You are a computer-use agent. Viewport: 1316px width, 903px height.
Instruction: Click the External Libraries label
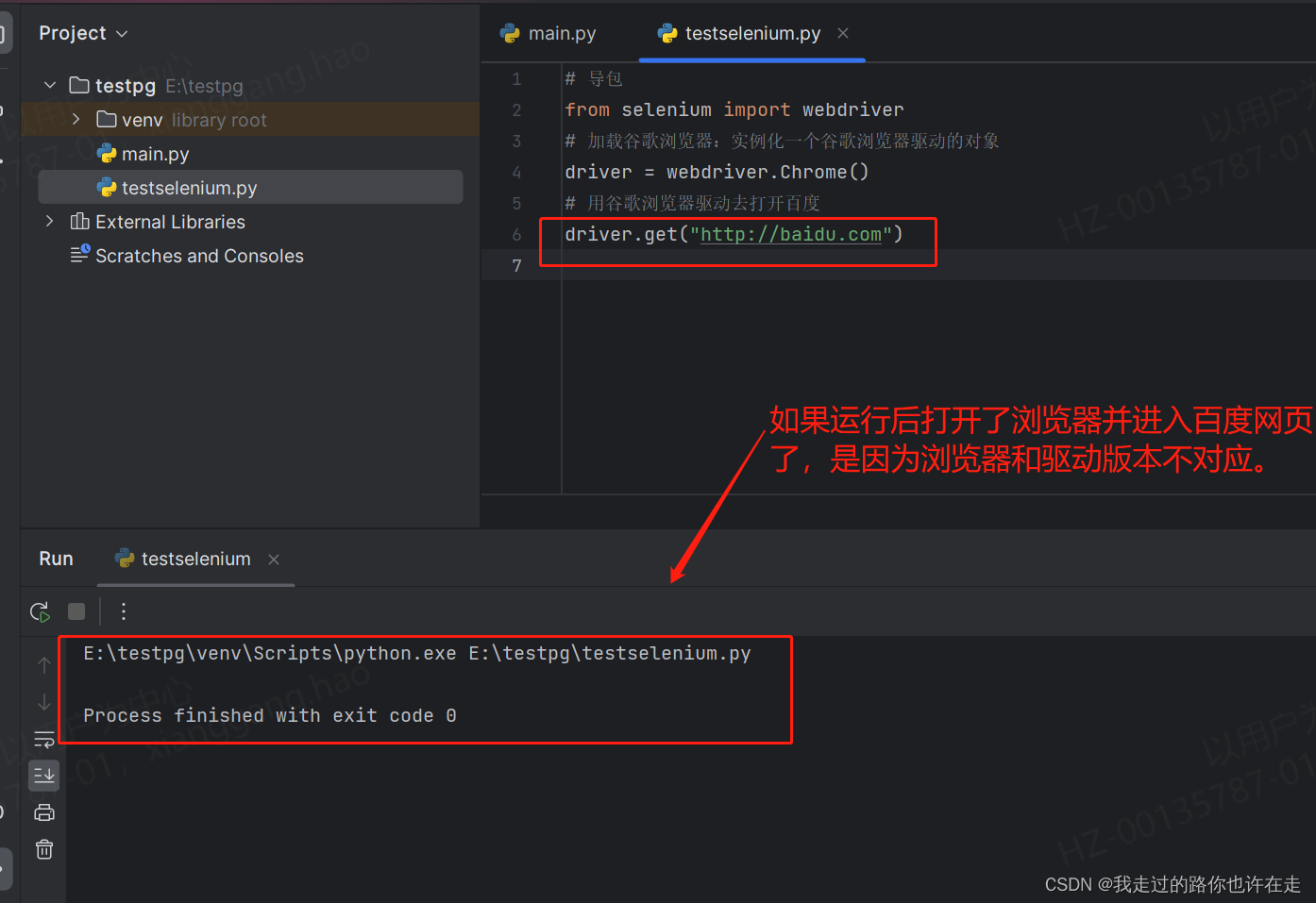[170, 222]
